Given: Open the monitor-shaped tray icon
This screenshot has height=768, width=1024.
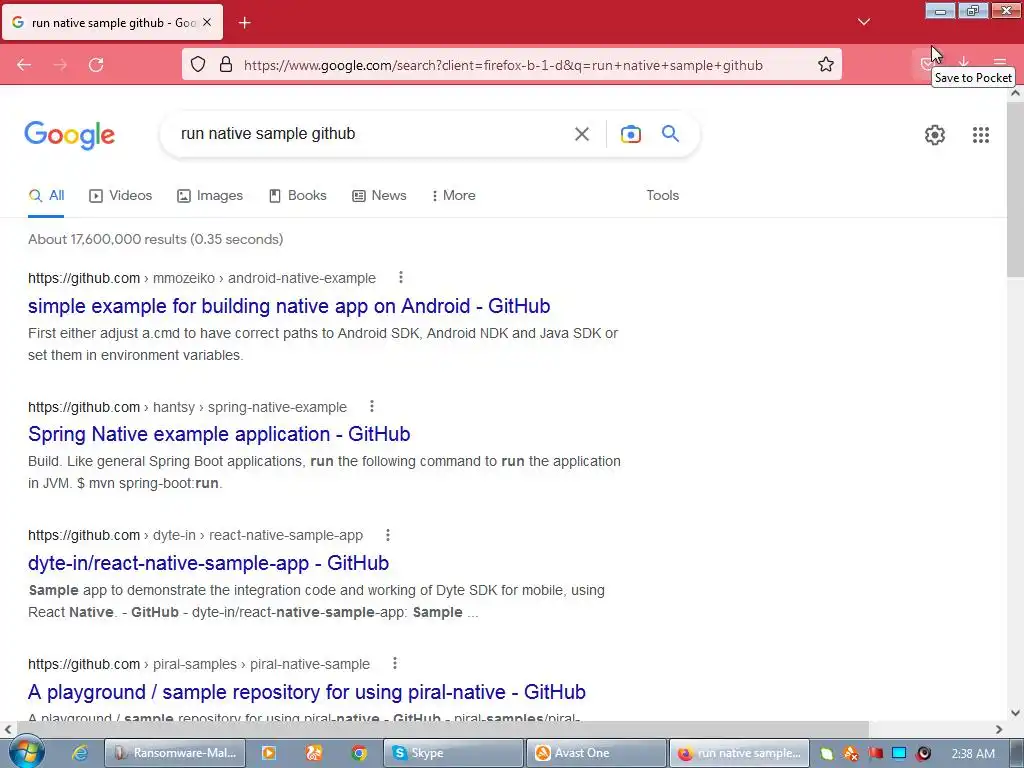Looking at the screenshot, I should click(899, 754).
